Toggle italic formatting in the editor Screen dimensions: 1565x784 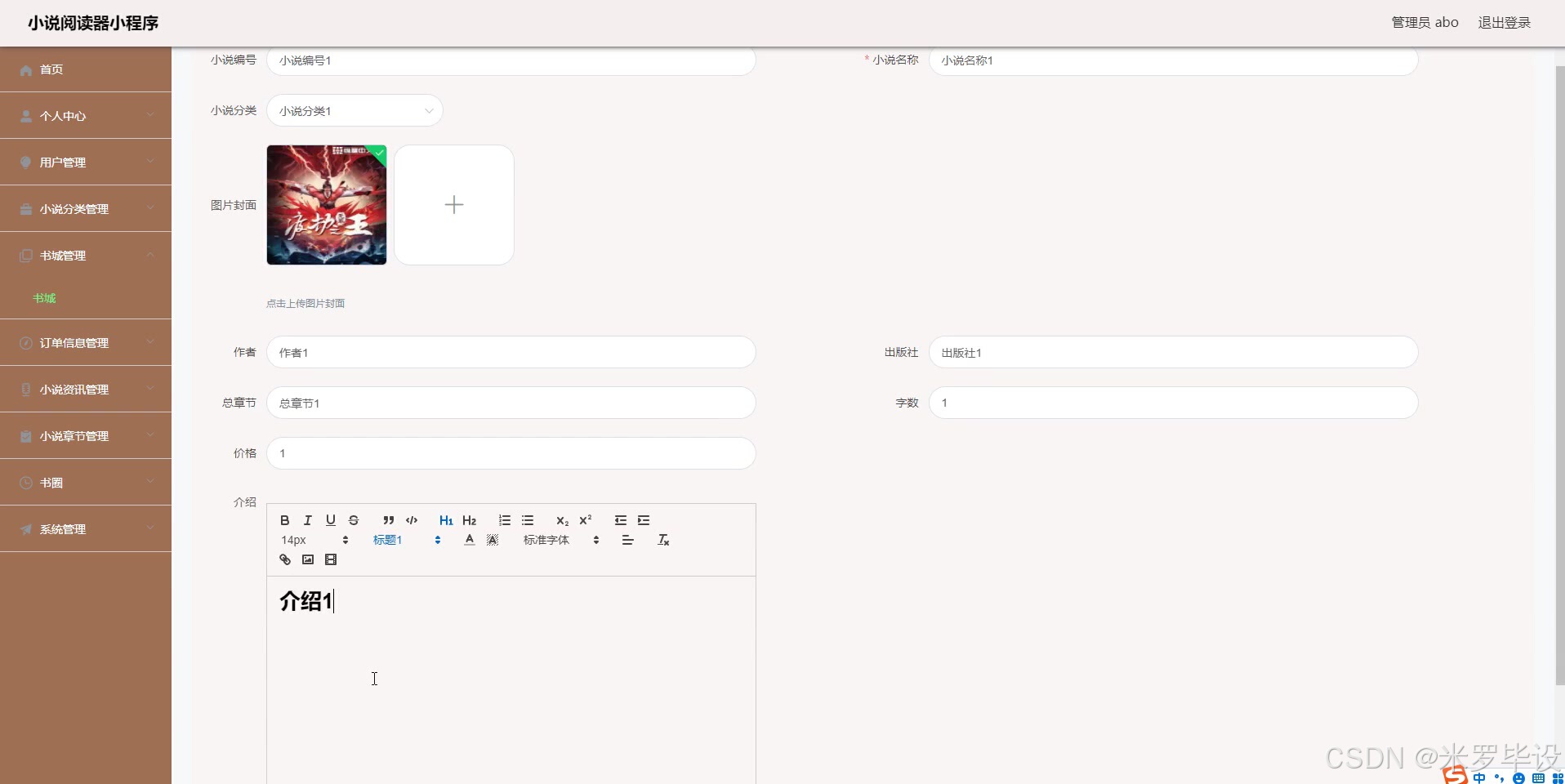308,520
